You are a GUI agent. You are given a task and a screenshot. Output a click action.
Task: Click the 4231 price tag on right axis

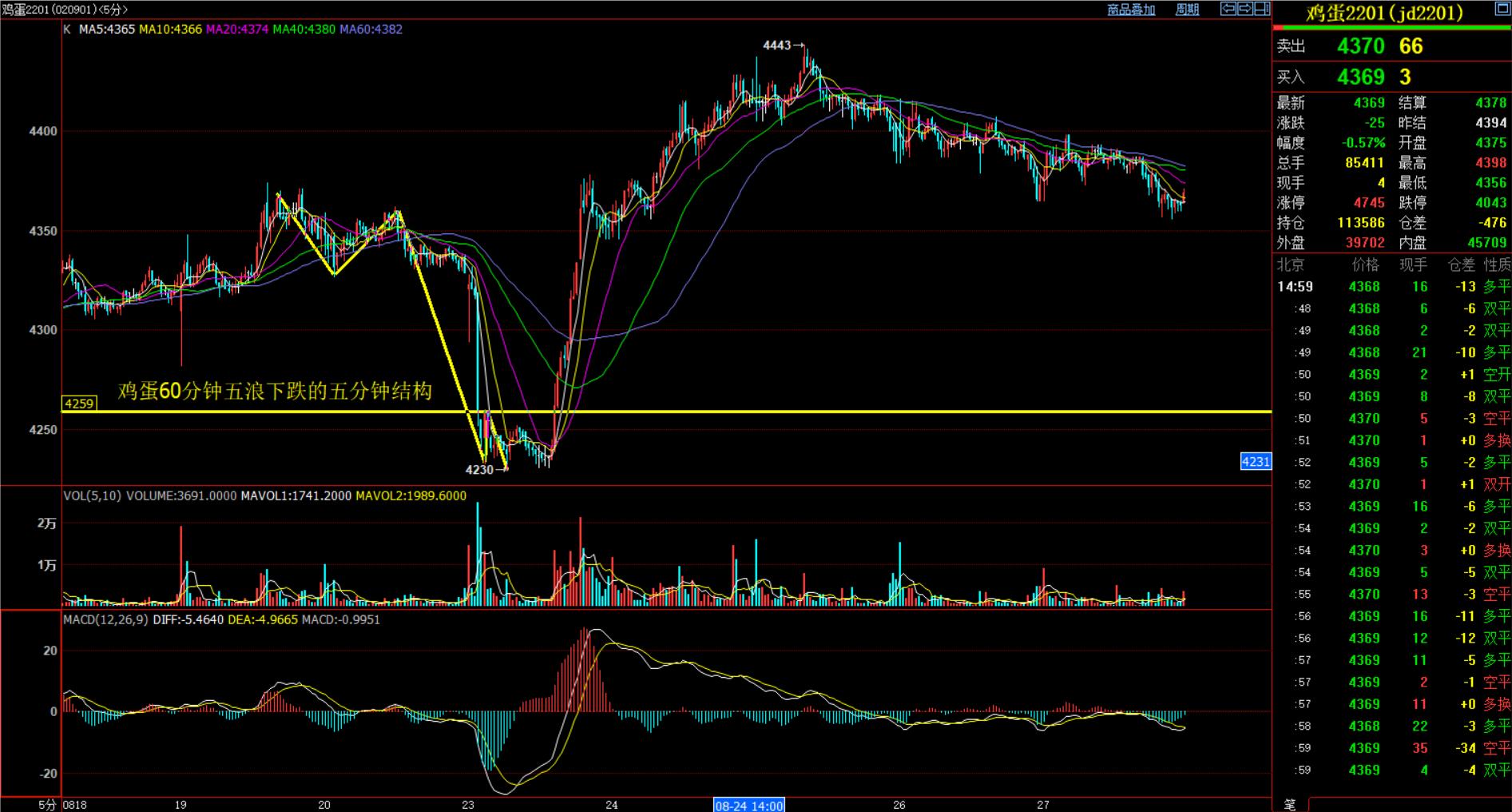[1255, 461]
